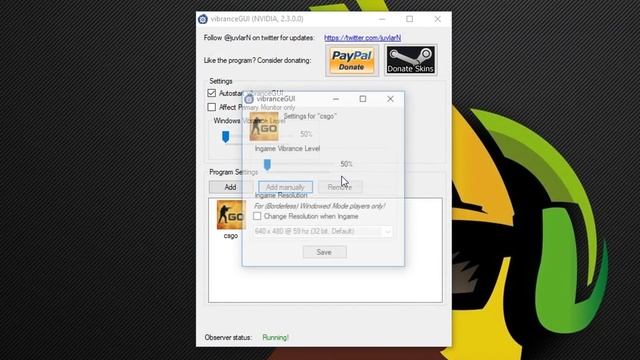The height and width of the screenshot is (360, 640).
Task: Maximize the csgo settings dialog
Action: tap(362, 99)
